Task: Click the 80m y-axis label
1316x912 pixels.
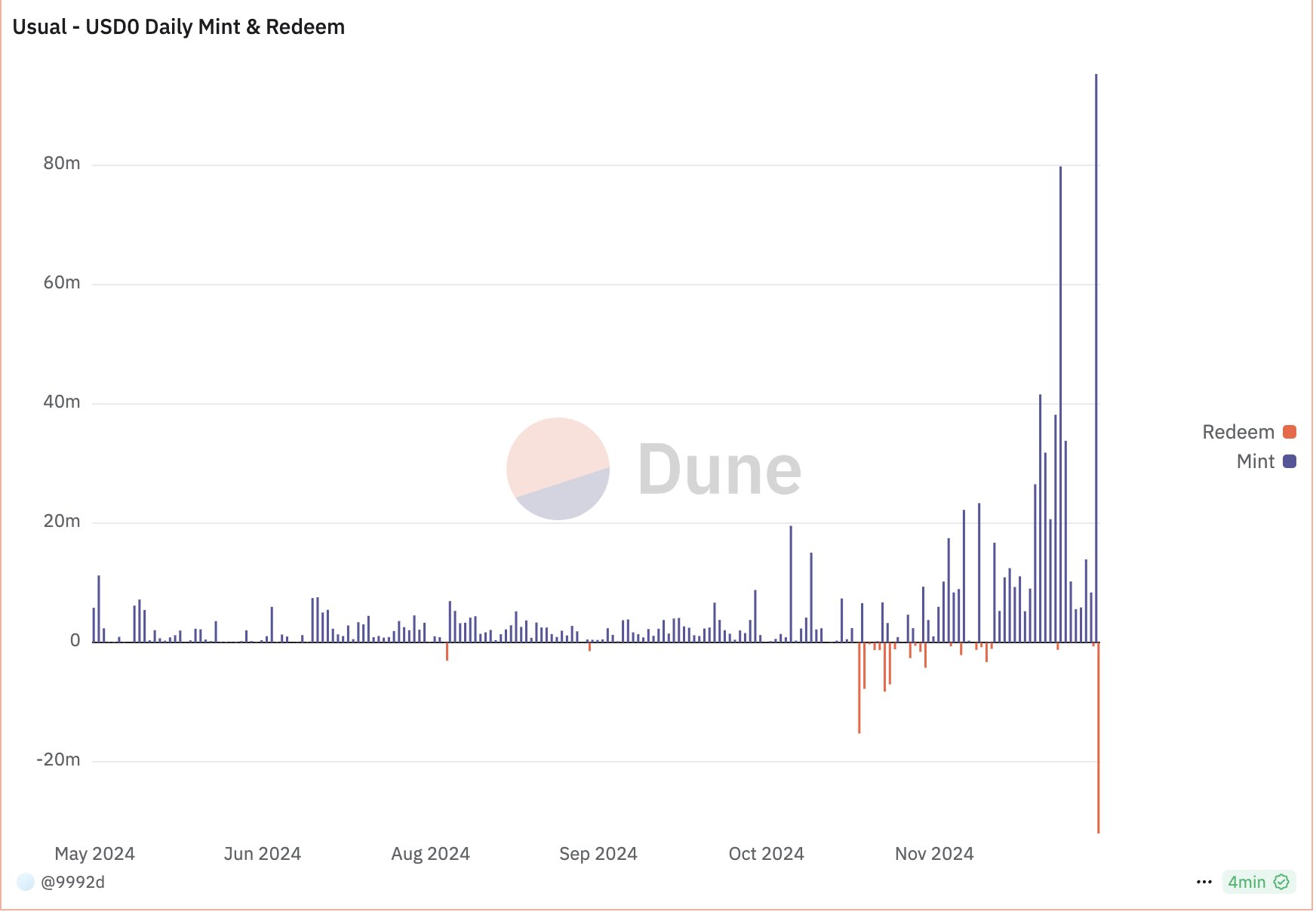Action: [x=62, y=163]
